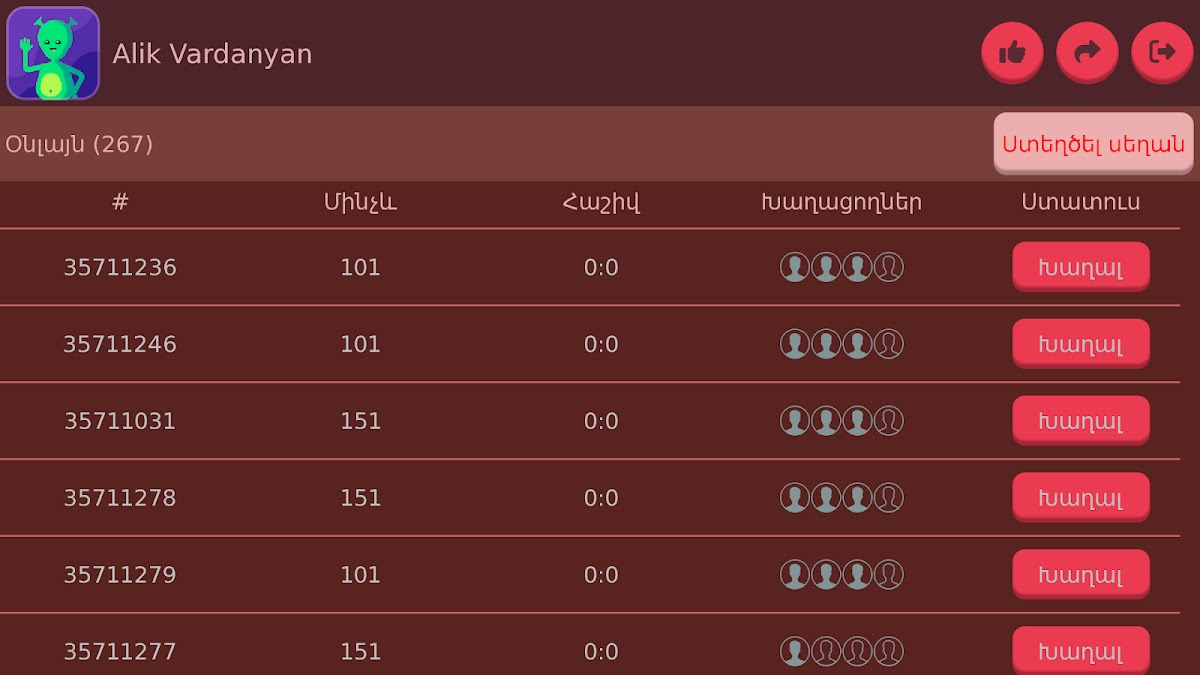Click Խաղալ for table 35711246

point(1080,344)
